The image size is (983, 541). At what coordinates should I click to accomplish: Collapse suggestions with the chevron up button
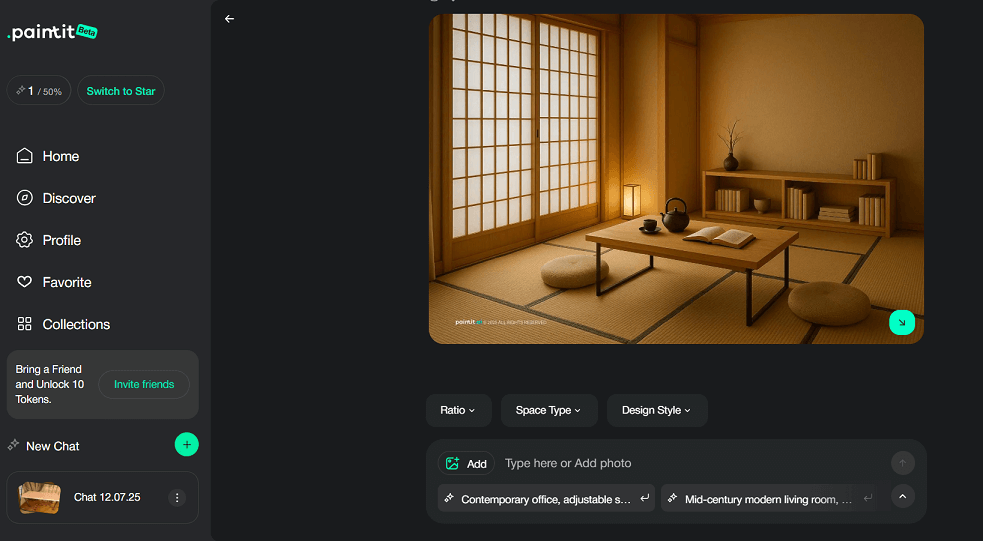[902, 497]
